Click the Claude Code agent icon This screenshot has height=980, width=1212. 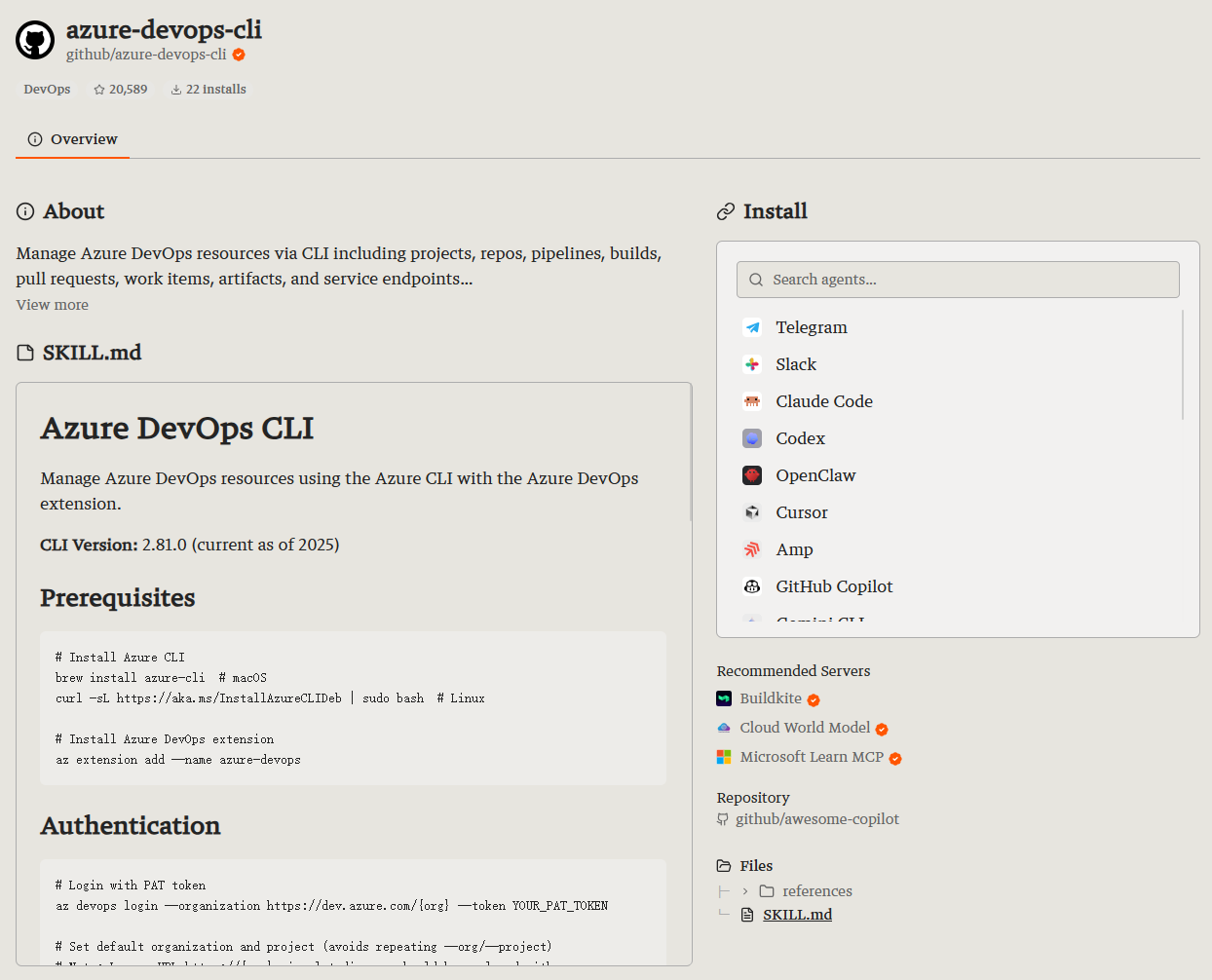coord(752,401)
